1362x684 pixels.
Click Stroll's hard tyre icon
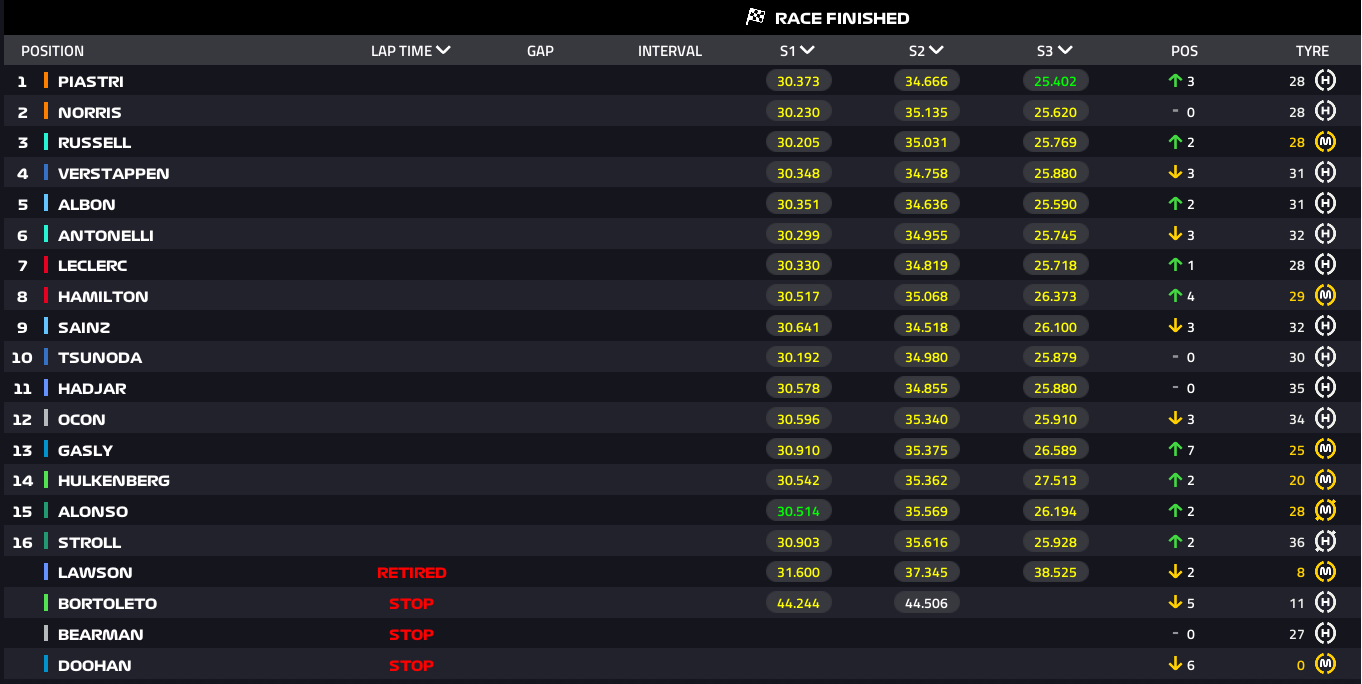[x=1326, y=542]
